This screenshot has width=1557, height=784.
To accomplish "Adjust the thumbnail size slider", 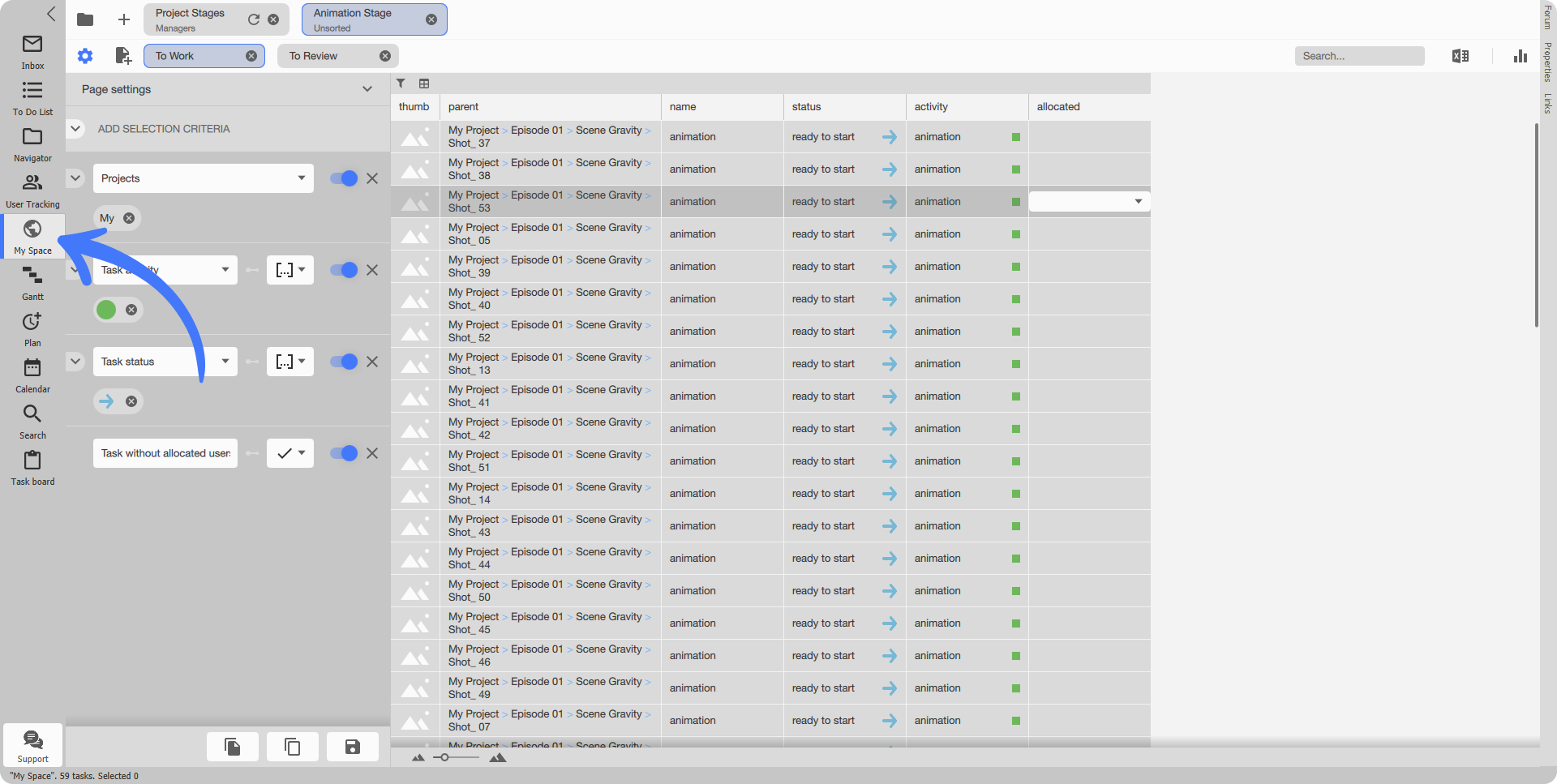I will pos(444,757).
